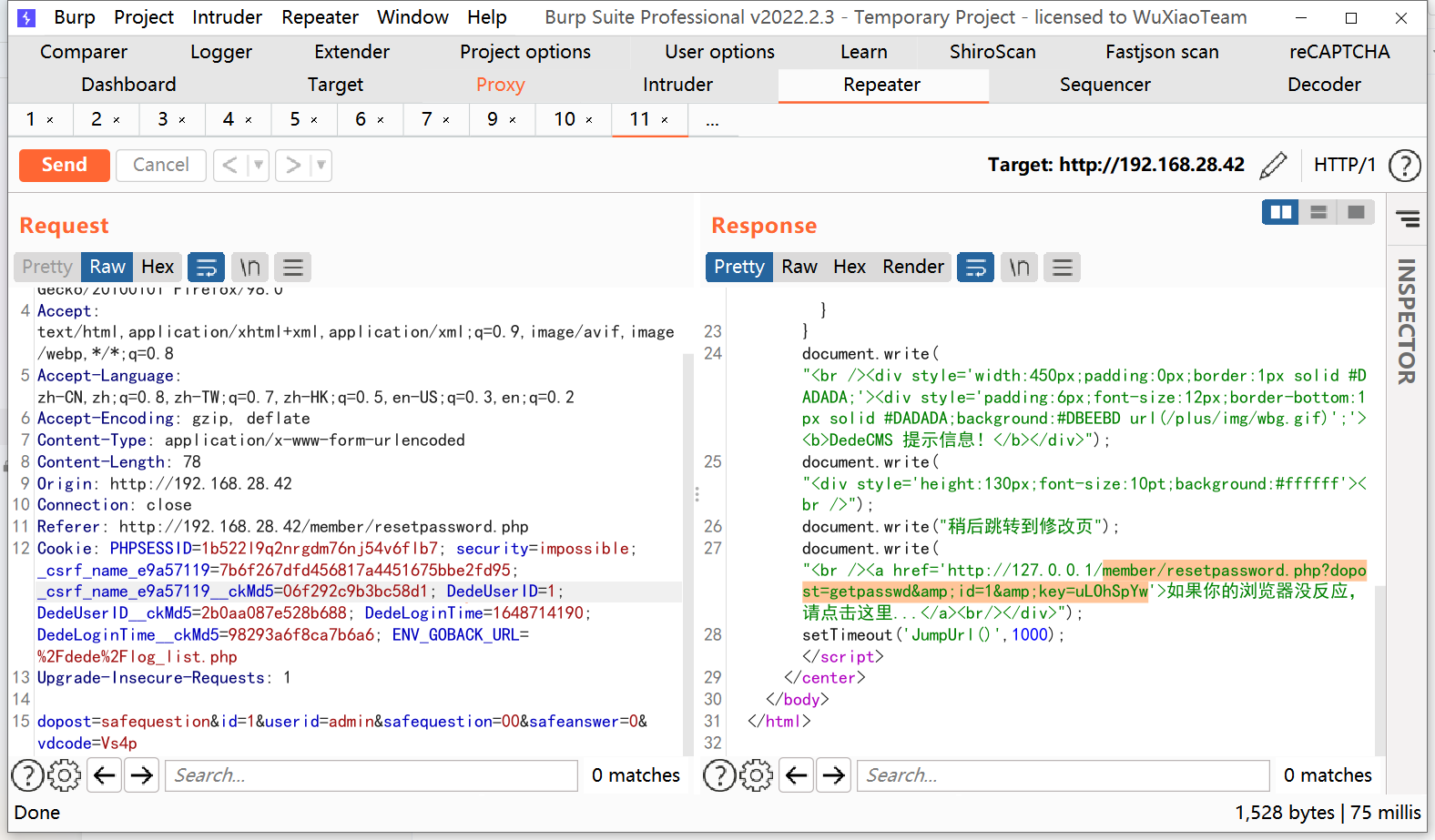Open the ShiroScan extension tab
This screenshot has height=840, width=1435.
click(x=992, y=52)
